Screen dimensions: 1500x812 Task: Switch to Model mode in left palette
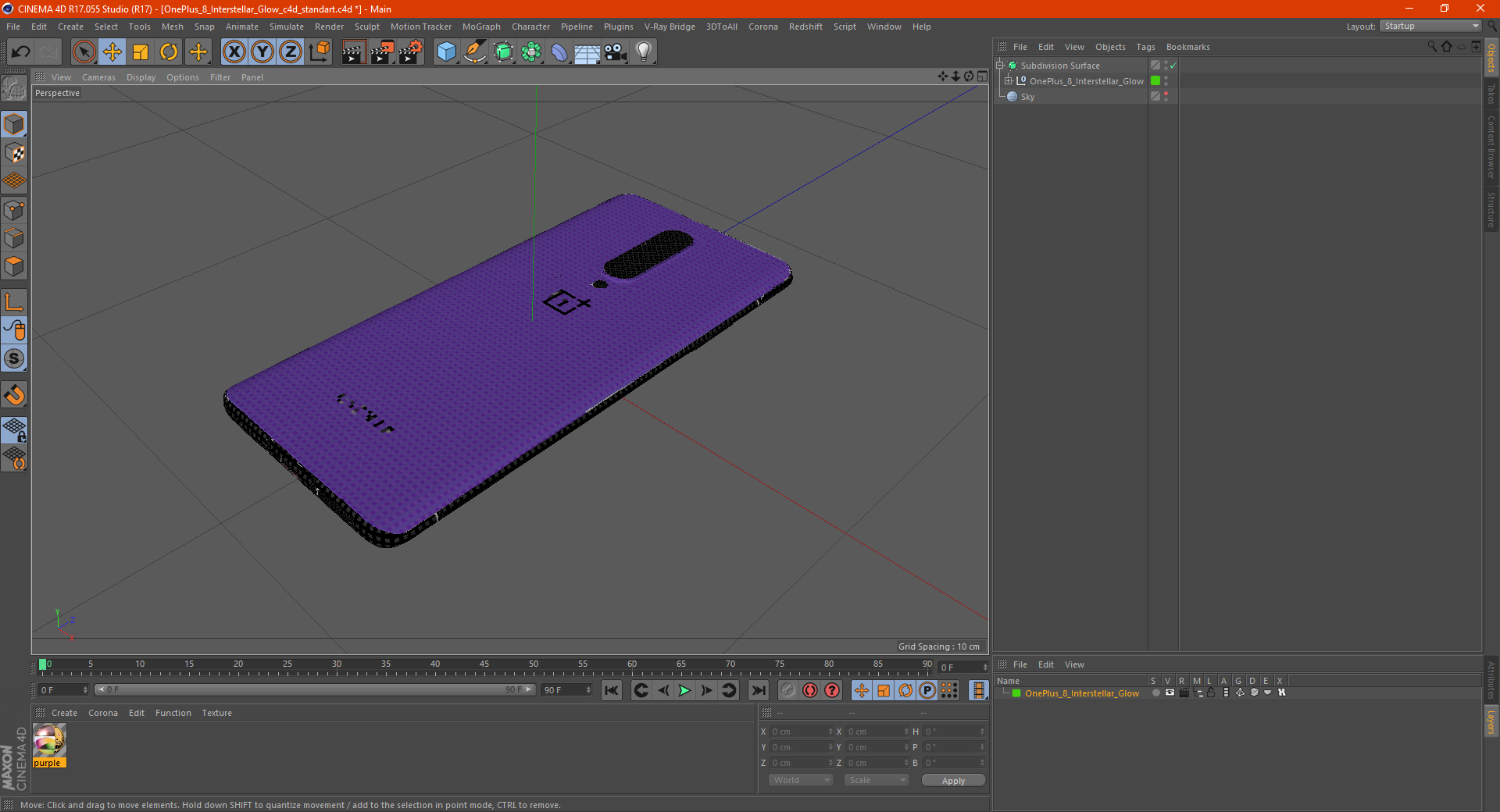14,124
